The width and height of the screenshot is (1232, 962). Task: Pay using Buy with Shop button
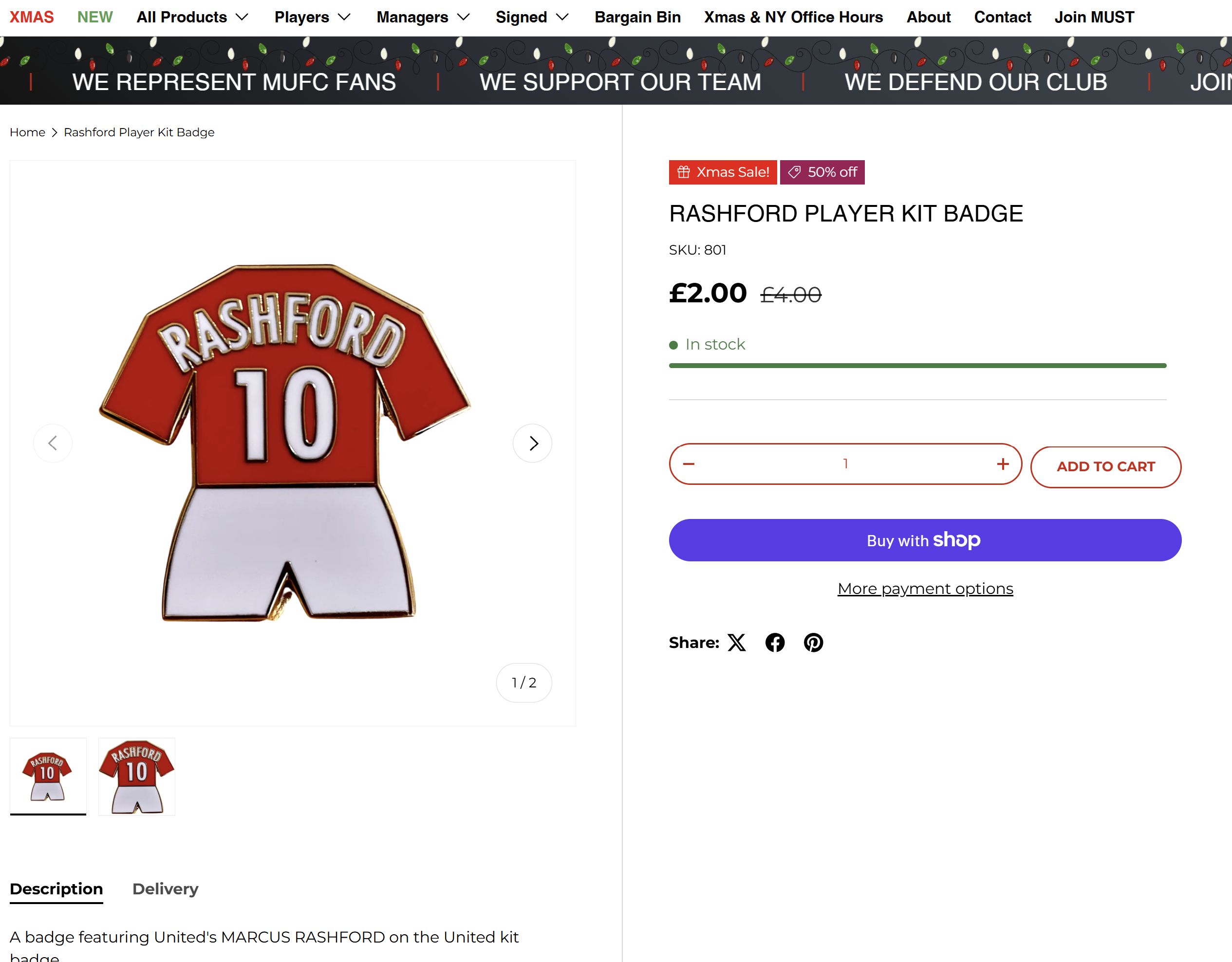point(925,539)
